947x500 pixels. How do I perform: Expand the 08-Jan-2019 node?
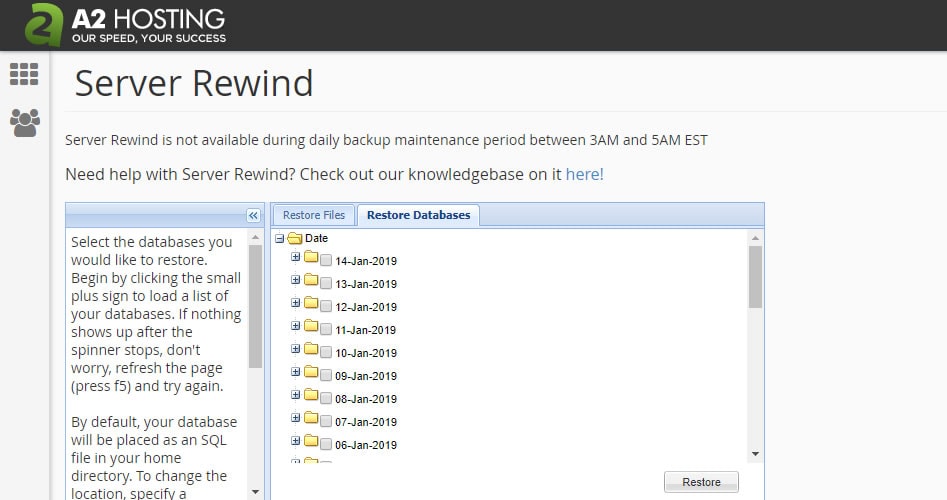295,395
